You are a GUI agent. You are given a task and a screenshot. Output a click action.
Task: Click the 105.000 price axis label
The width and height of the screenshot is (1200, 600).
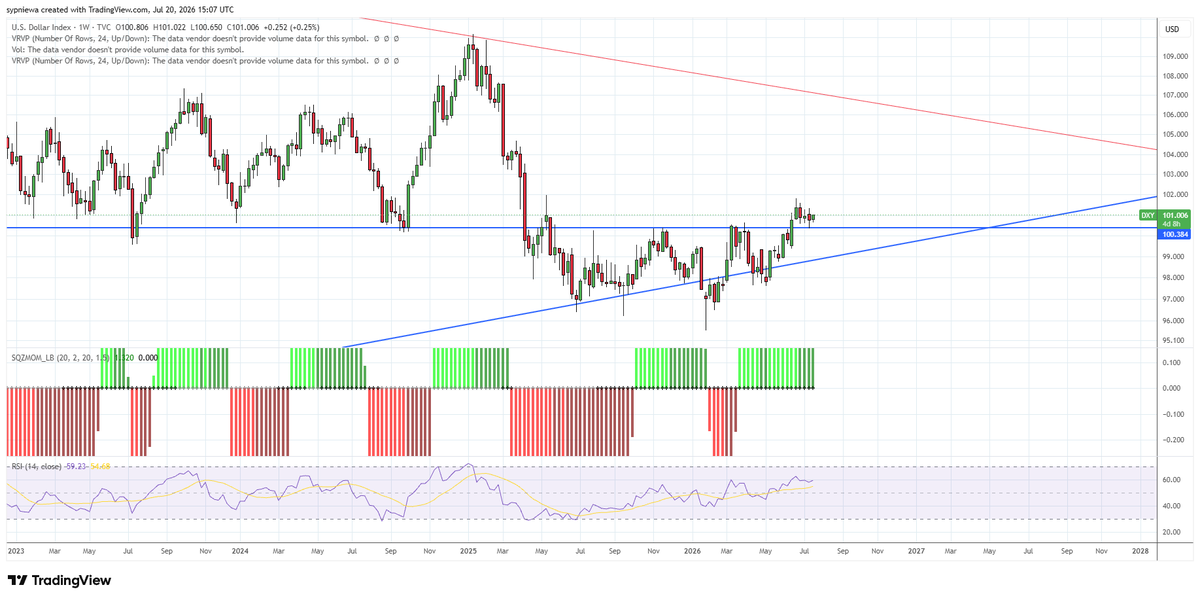coord(1175,135)
